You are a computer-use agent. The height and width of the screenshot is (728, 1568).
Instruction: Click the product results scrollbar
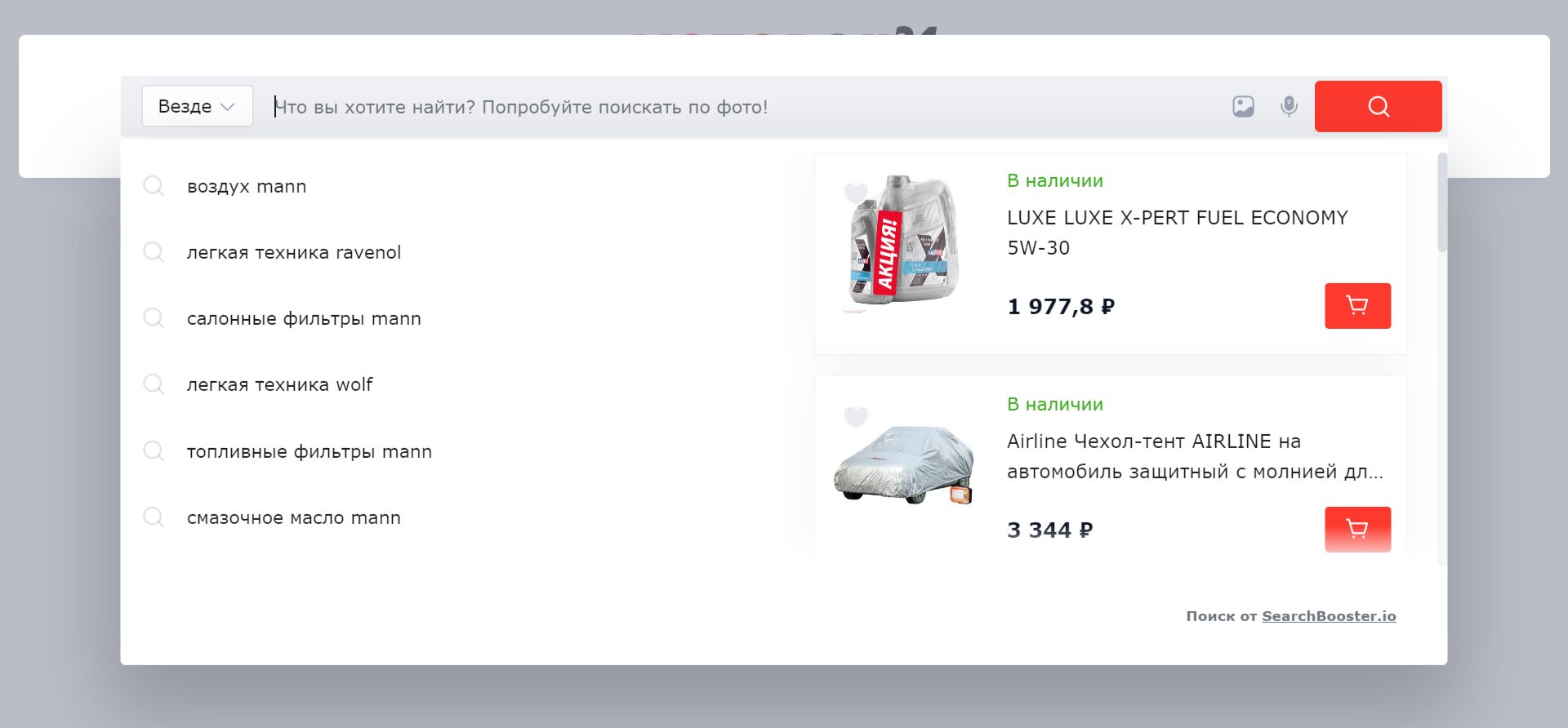coord(1442,202)
